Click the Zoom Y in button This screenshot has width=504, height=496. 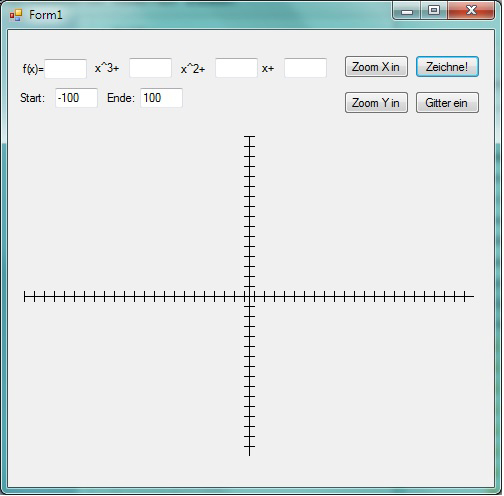click(376, 103)
